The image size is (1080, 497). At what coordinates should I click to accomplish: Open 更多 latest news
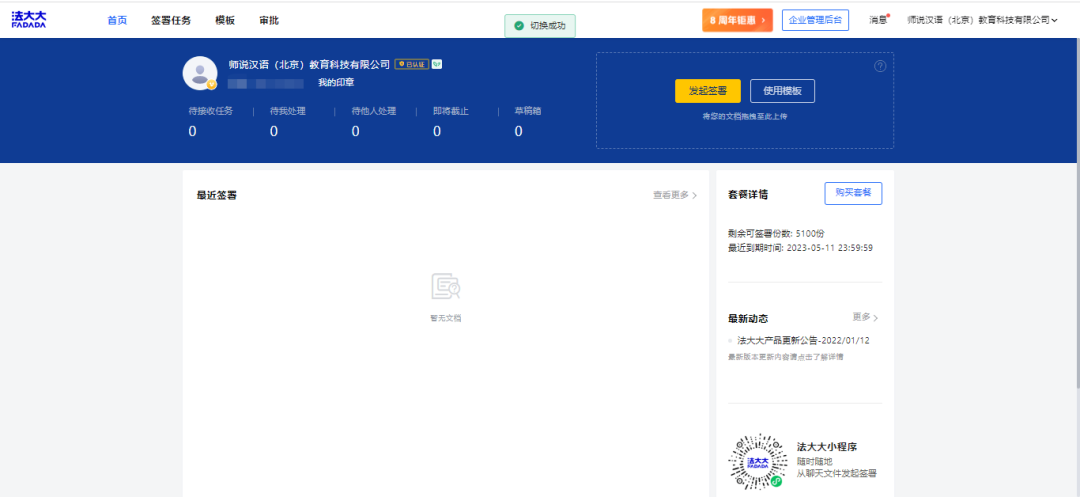coord(865,317)
